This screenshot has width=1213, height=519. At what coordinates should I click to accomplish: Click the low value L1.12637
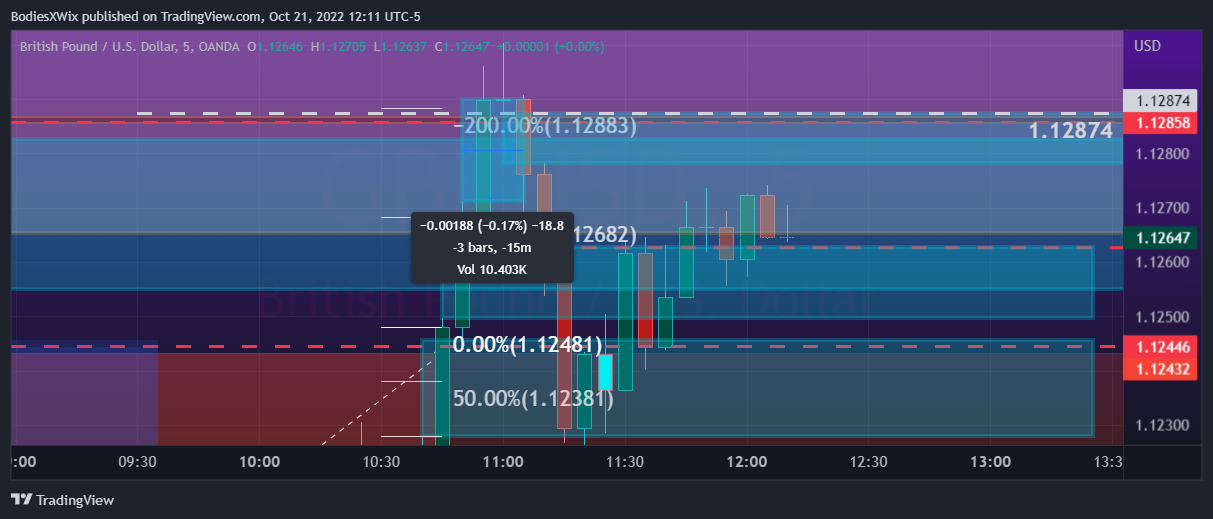coord(401,46)
